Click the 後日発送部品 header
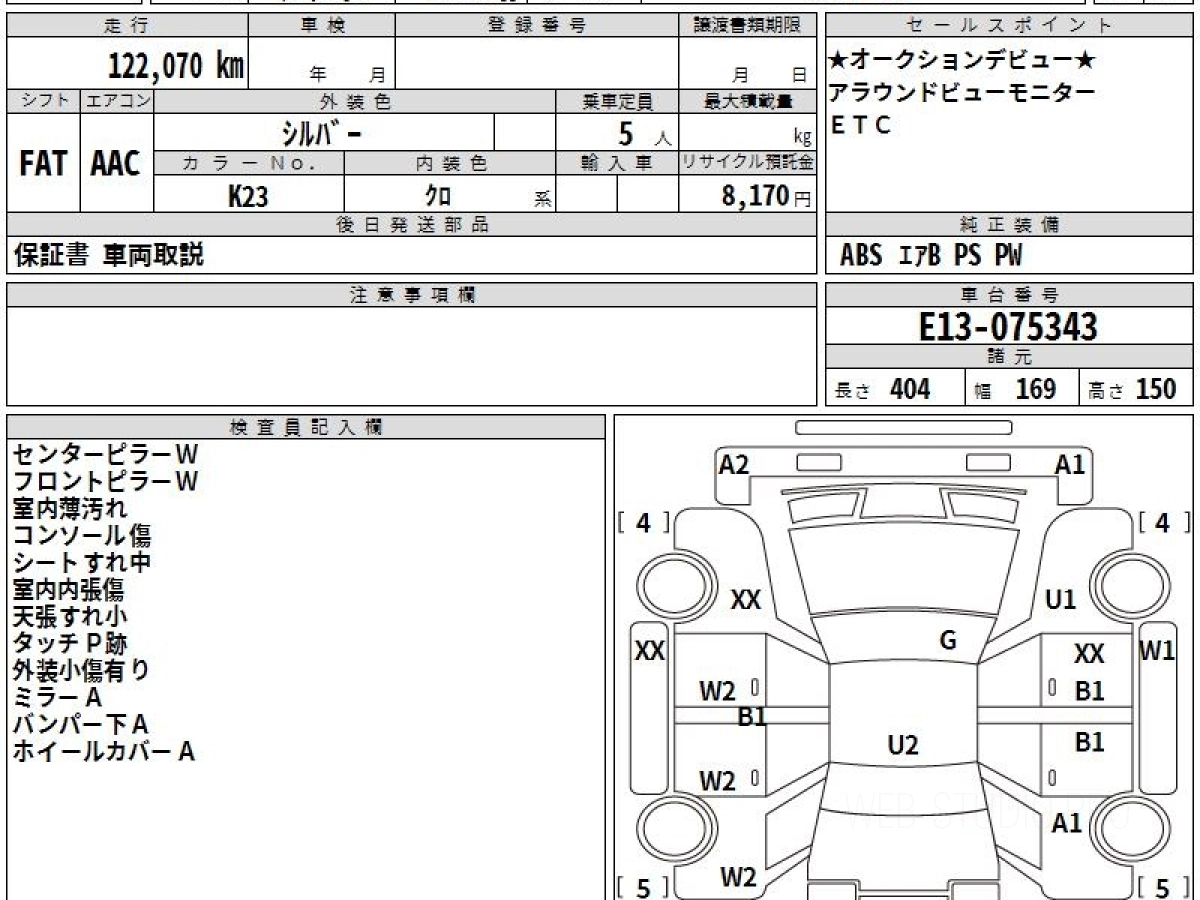Image resolution: width=1200 pixels, height=900 pixels. tap(411, 225)
